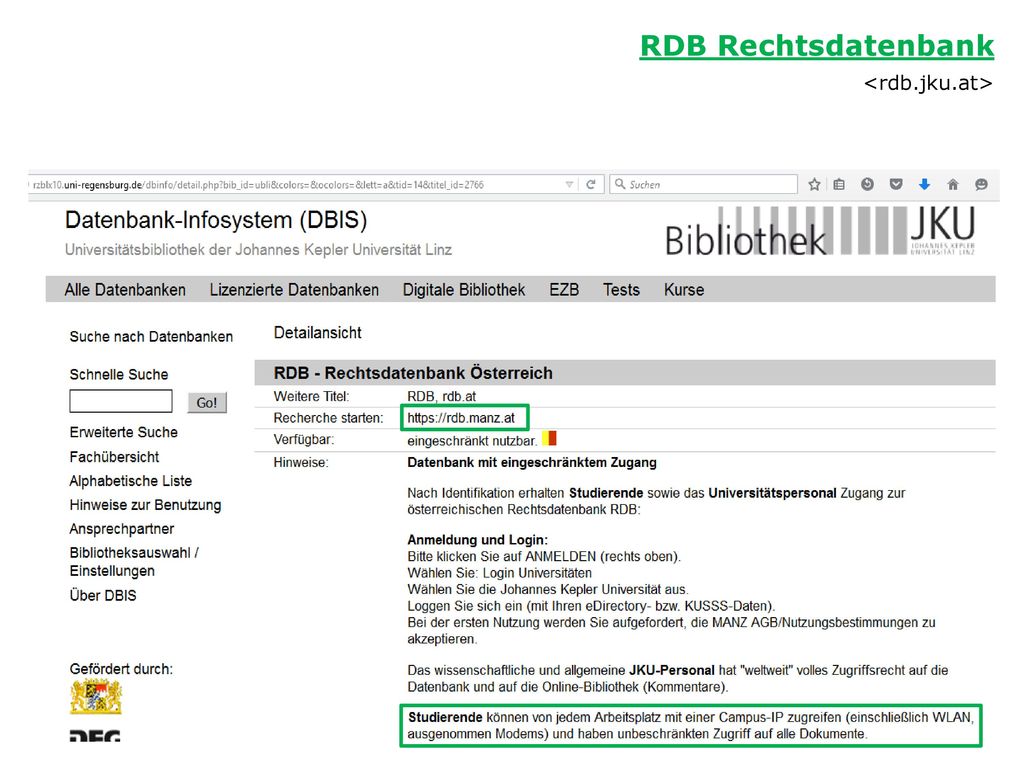The height and width of the screenshot is (768, 1024).
Task: Open the EZB menu item
Action: [564, 290]
